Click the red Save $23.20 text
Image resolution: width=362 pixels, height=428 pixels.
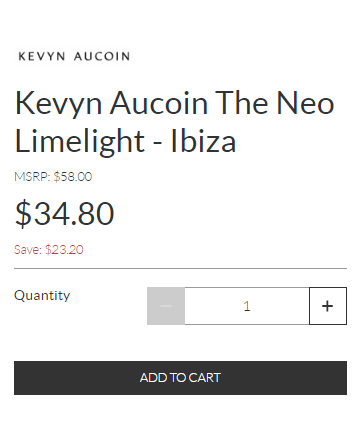coord(49,249)
